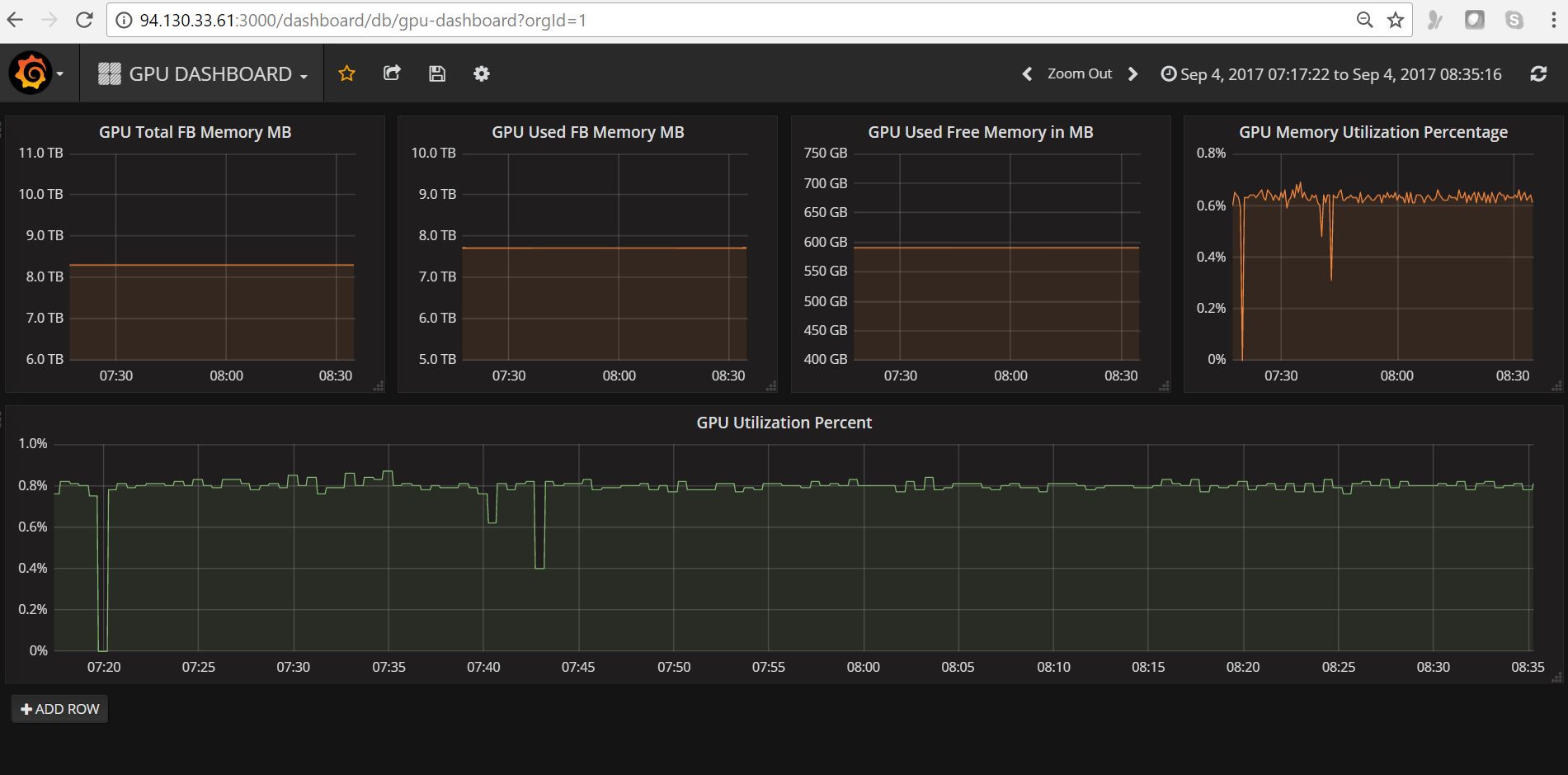This screenshot has width=1568, height=775.
Task: Share the GPU dashboard
Action: (x=392, y=73)
